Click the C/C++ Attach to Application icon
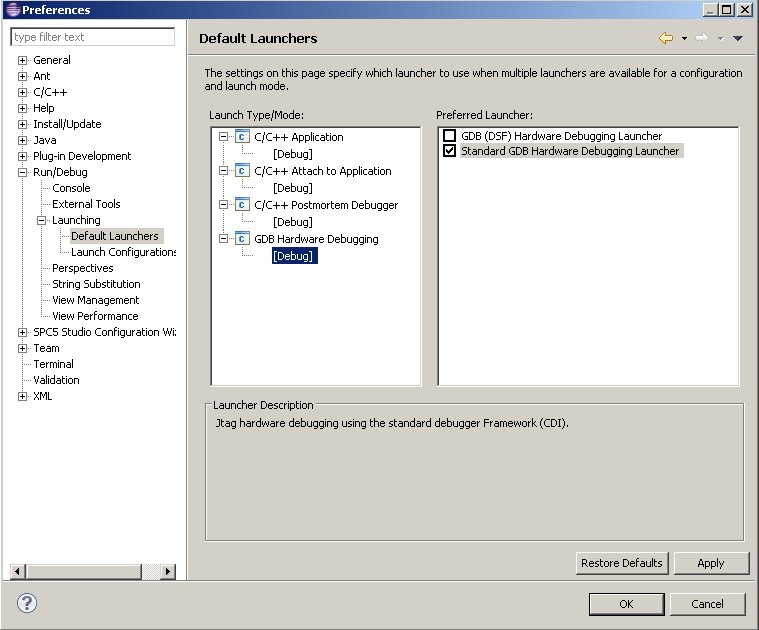Viewport: 759px width, 630px height. point(242,171)
